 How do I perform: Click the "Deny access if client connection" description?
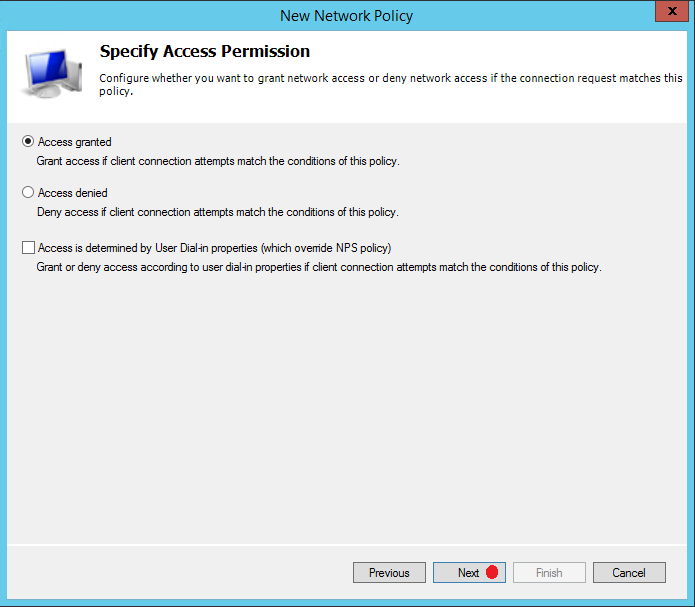pos(218,212)
